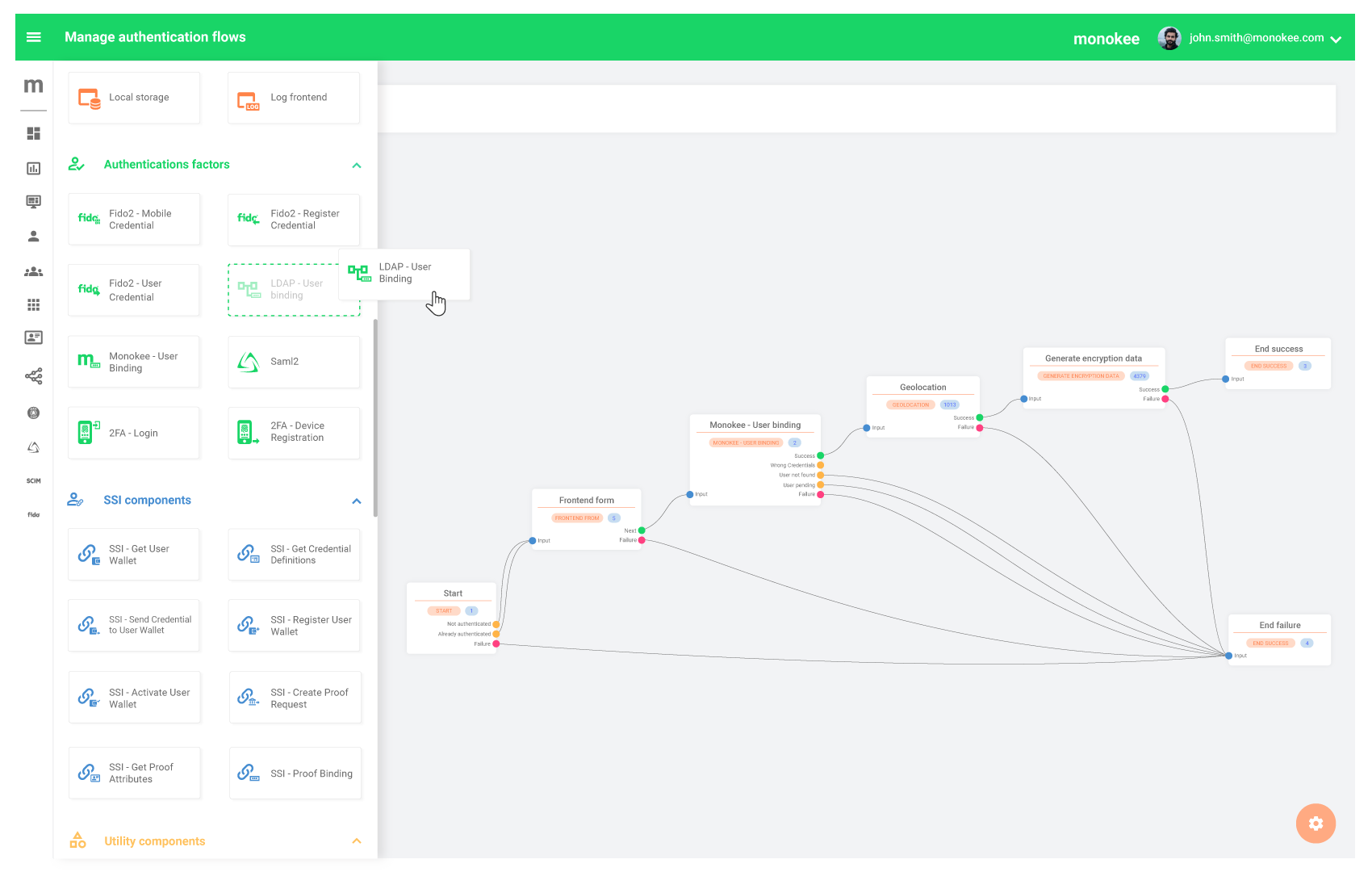Pick the Fido2 - Mobile Credential component
Screen dimensions: 1372x872
click(134, 220)
